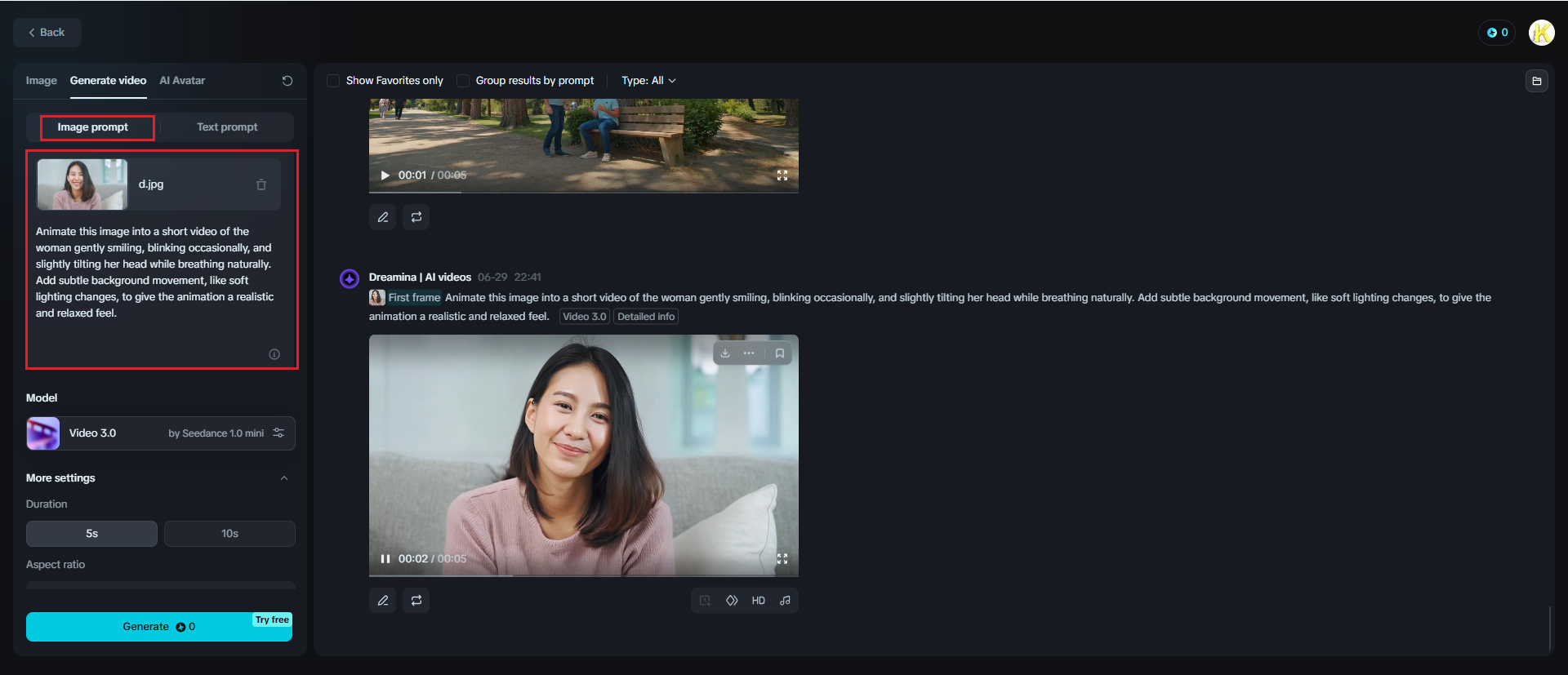This screenshot has width=1568, height=675.
Task: Seek on the woman video progress bar
Action: [584, 575]
